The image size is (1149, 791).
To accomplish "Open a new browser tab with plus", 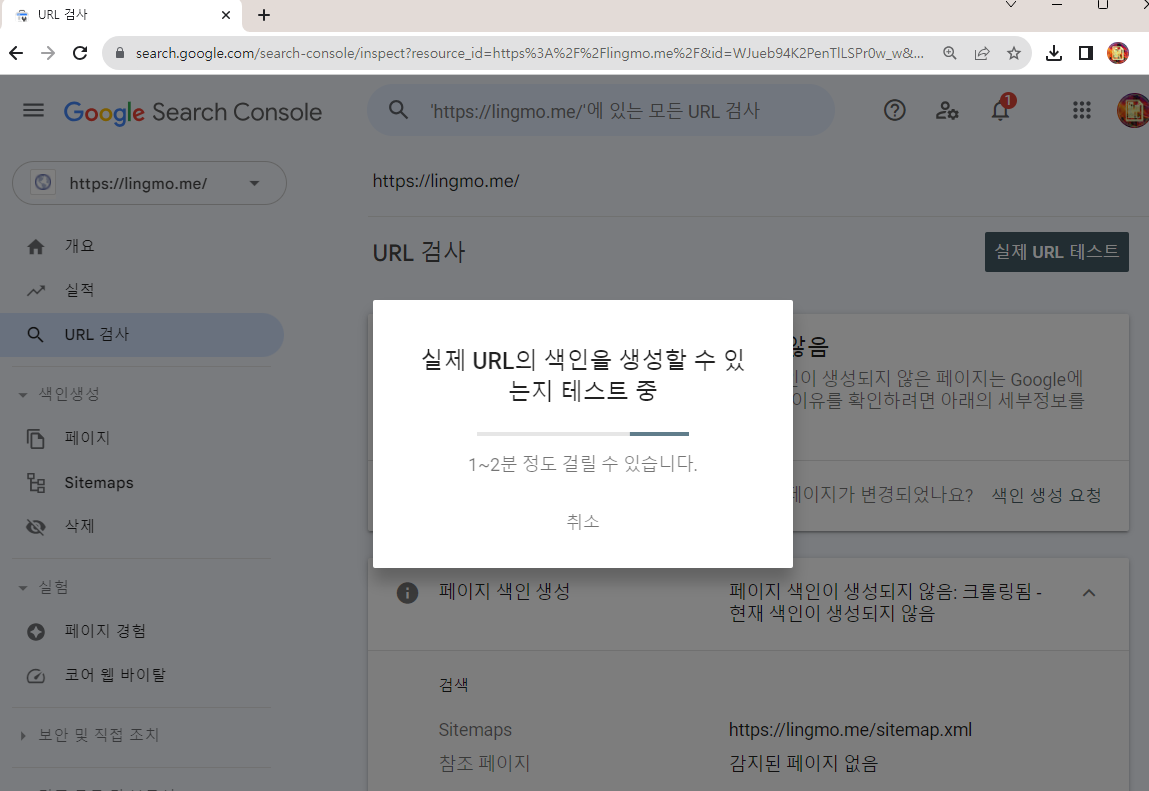I will [x=264, y=15].
